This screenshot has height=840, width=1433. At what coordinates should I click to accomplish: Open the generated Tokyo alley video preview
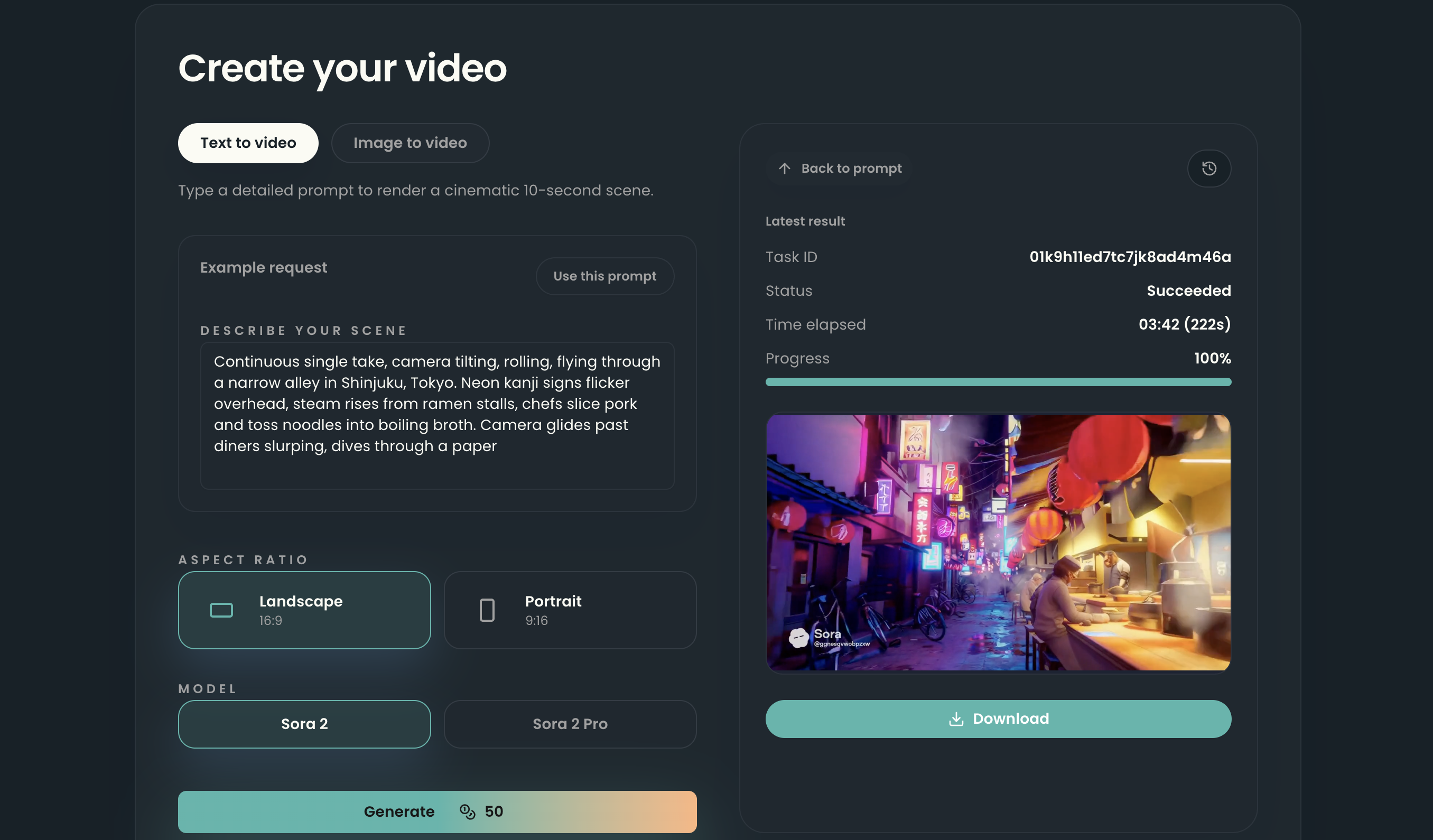998,542
